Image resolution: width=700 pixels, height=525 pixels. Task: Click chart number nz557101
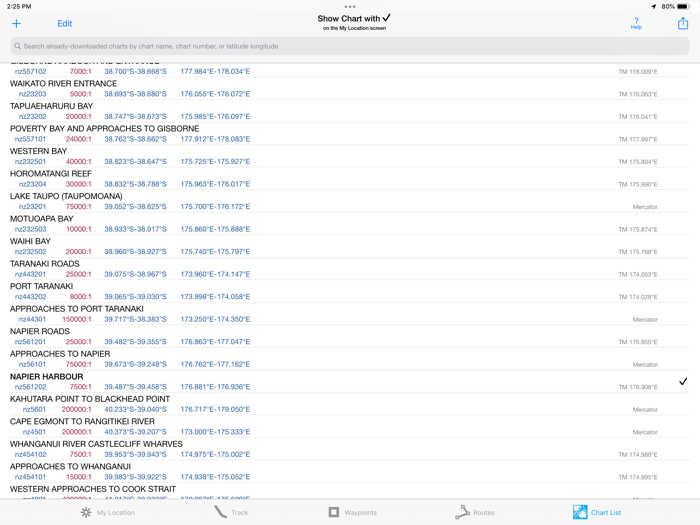coord(30,139)
